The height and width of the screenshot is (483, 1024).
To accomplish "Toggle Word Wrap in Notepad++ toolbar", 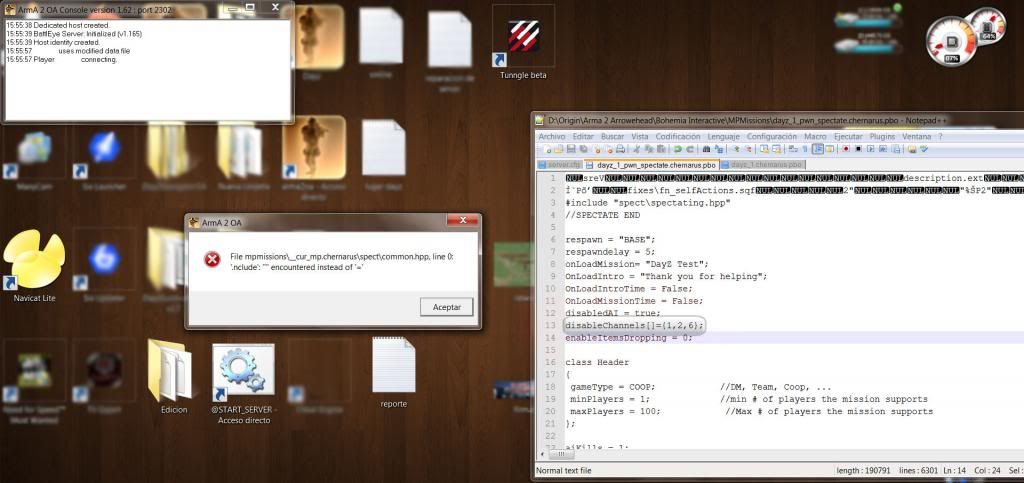I will [x=792, y=149].
